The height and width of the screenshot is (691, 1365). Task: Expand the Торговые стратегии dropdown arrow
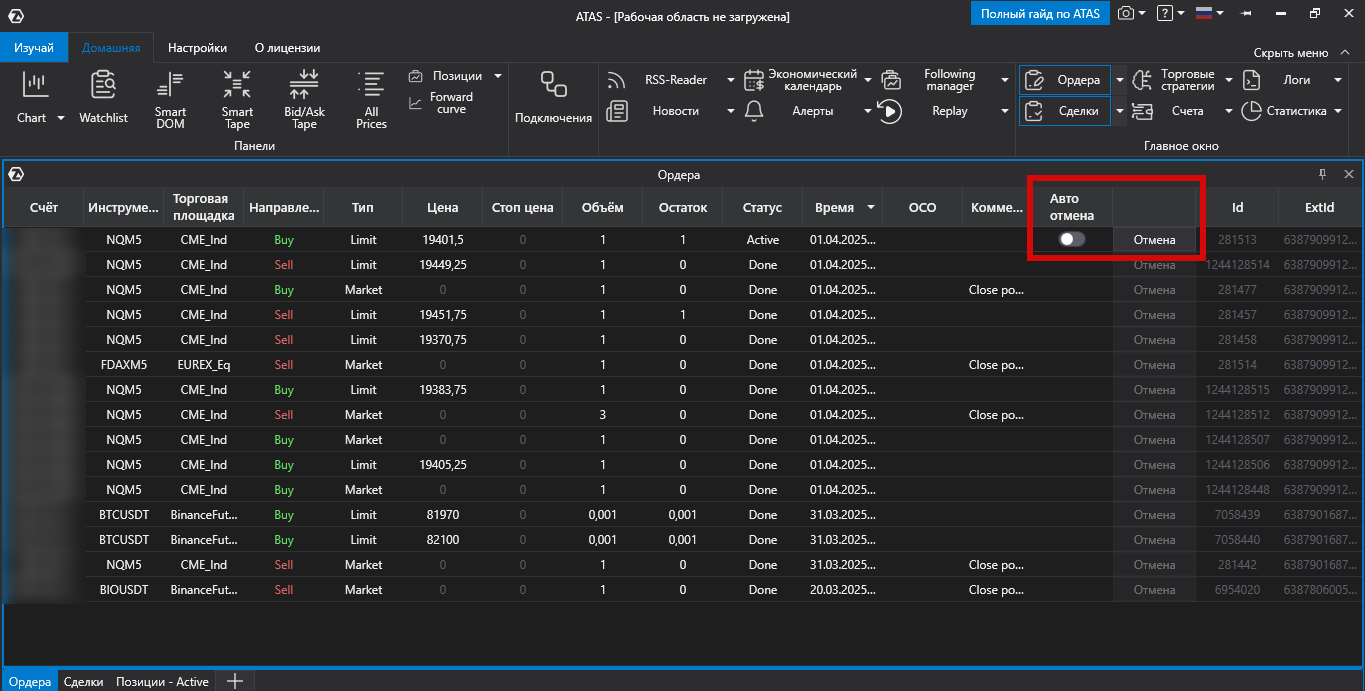[x=1228, y=80]
